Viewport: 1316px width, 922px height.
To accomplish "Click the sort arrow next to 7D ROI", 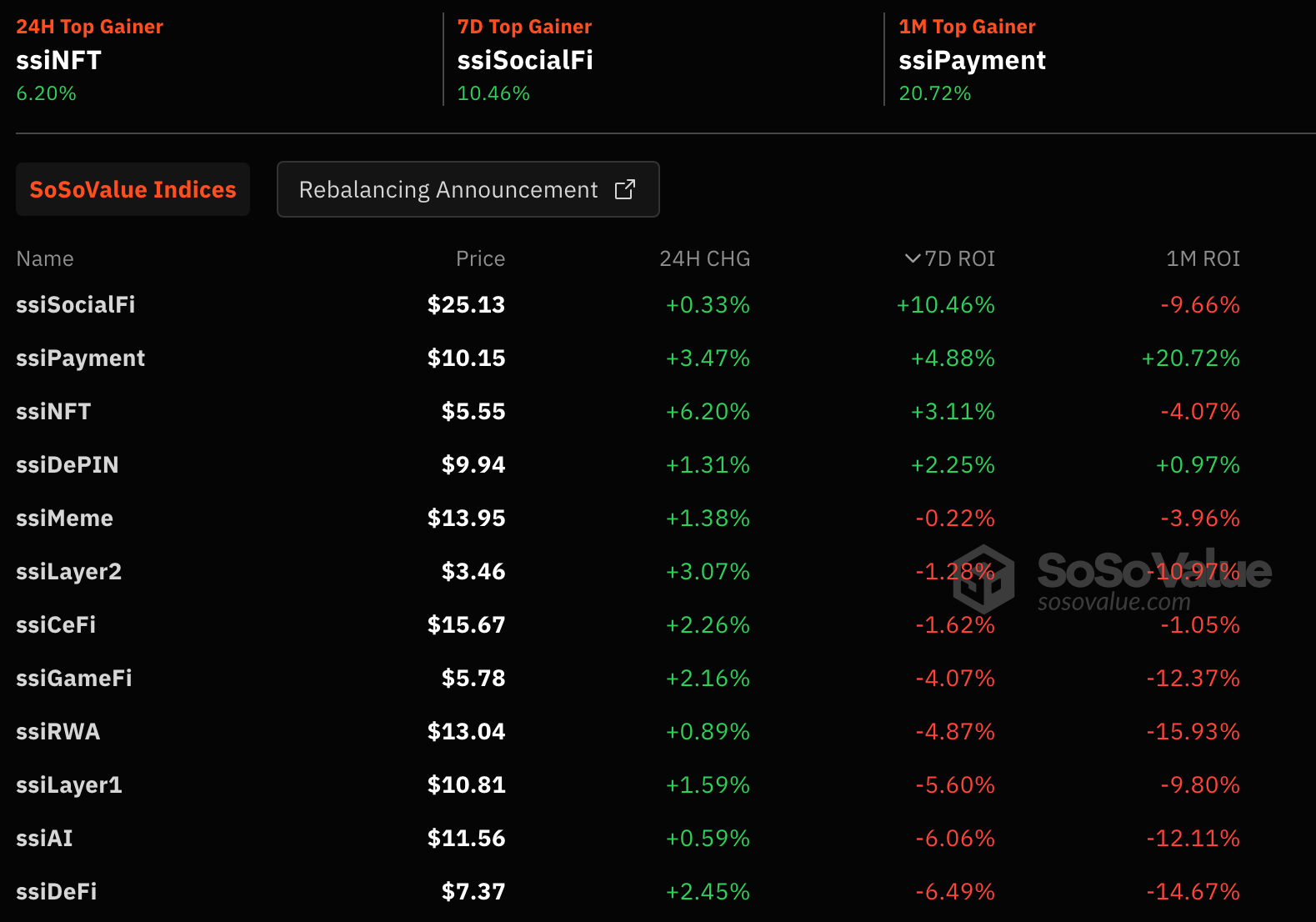I will pyautogui.click(x=913, y=258).
